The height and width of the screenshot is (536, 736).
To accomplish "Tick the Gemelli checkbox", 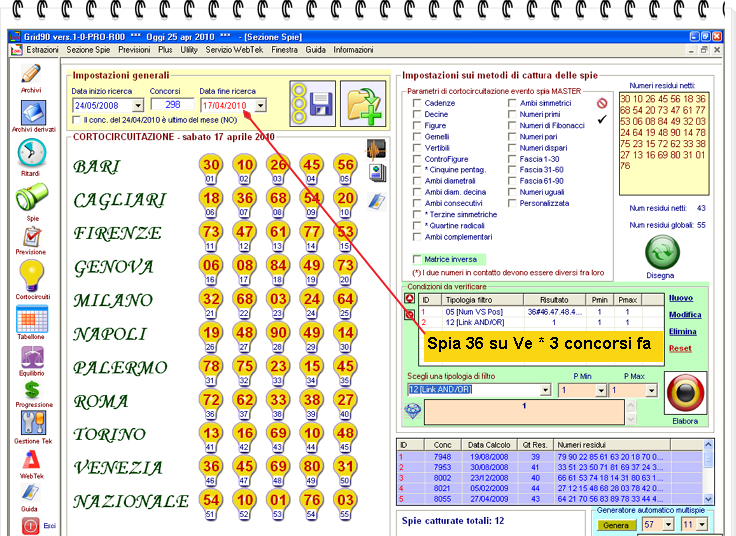I will point(417,137).
